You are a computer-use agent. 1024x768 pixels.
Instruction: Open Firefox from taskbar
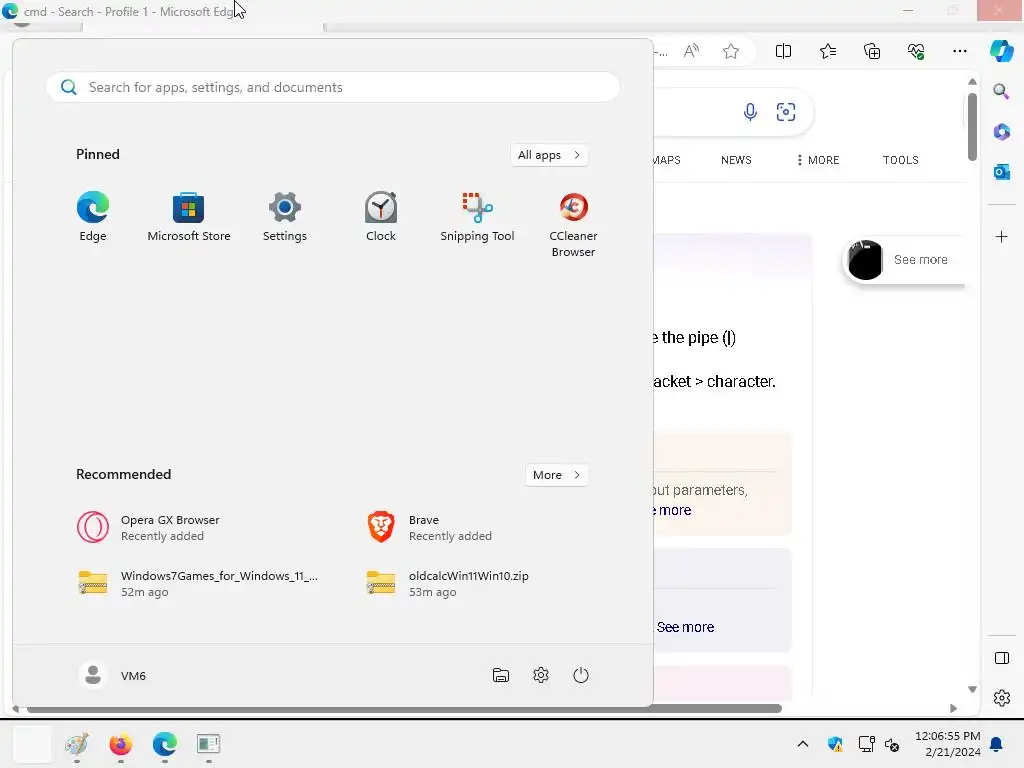[121, 744]
